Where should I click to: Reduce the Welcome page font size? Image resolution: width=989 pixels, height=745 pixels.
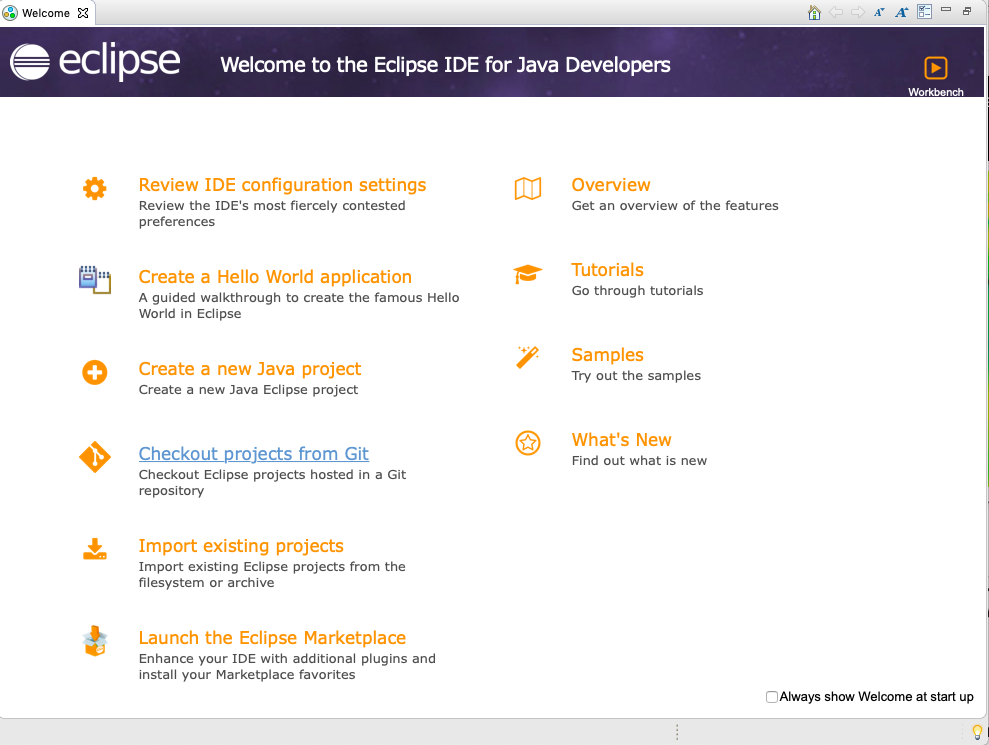879,12
